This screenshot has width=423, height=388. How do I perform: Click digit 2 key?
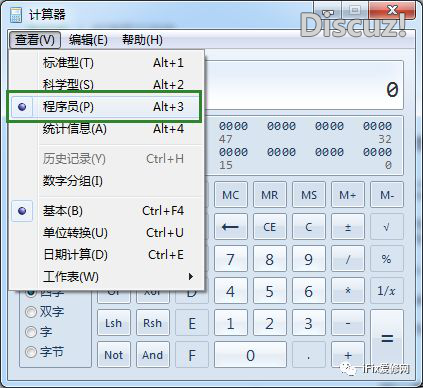(270, 323)
